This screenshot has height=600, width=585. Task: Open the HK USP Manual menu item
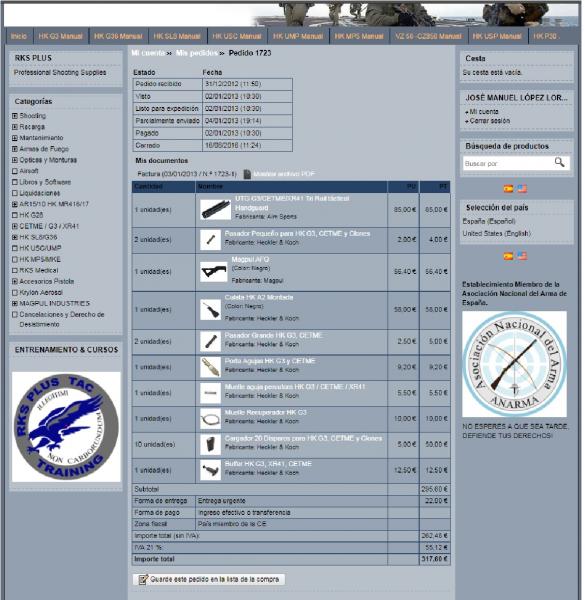[497, 36]
